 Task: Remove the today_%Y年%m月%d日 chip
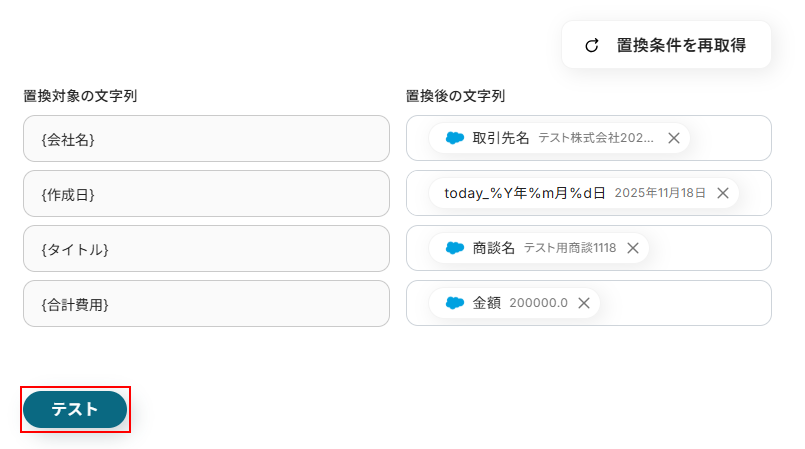[723, 193]
